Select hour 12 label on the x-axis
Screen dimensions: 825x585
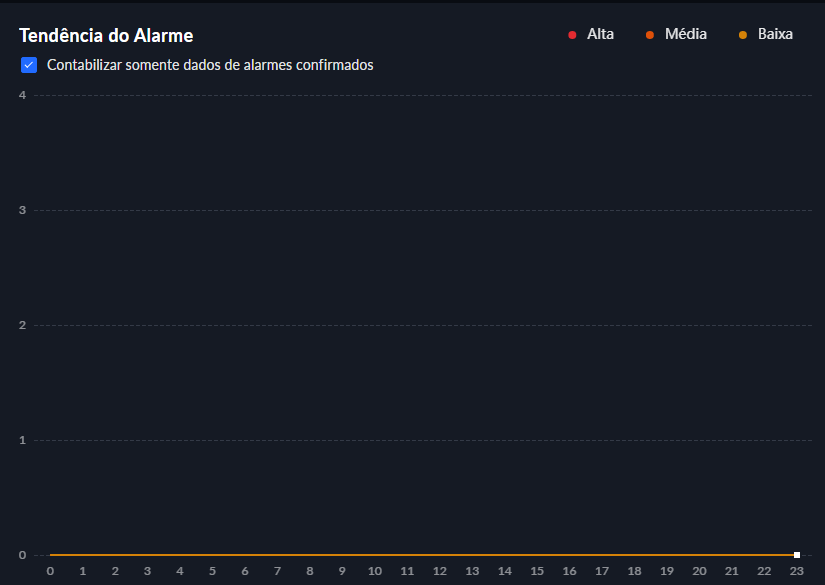[439, 571]
